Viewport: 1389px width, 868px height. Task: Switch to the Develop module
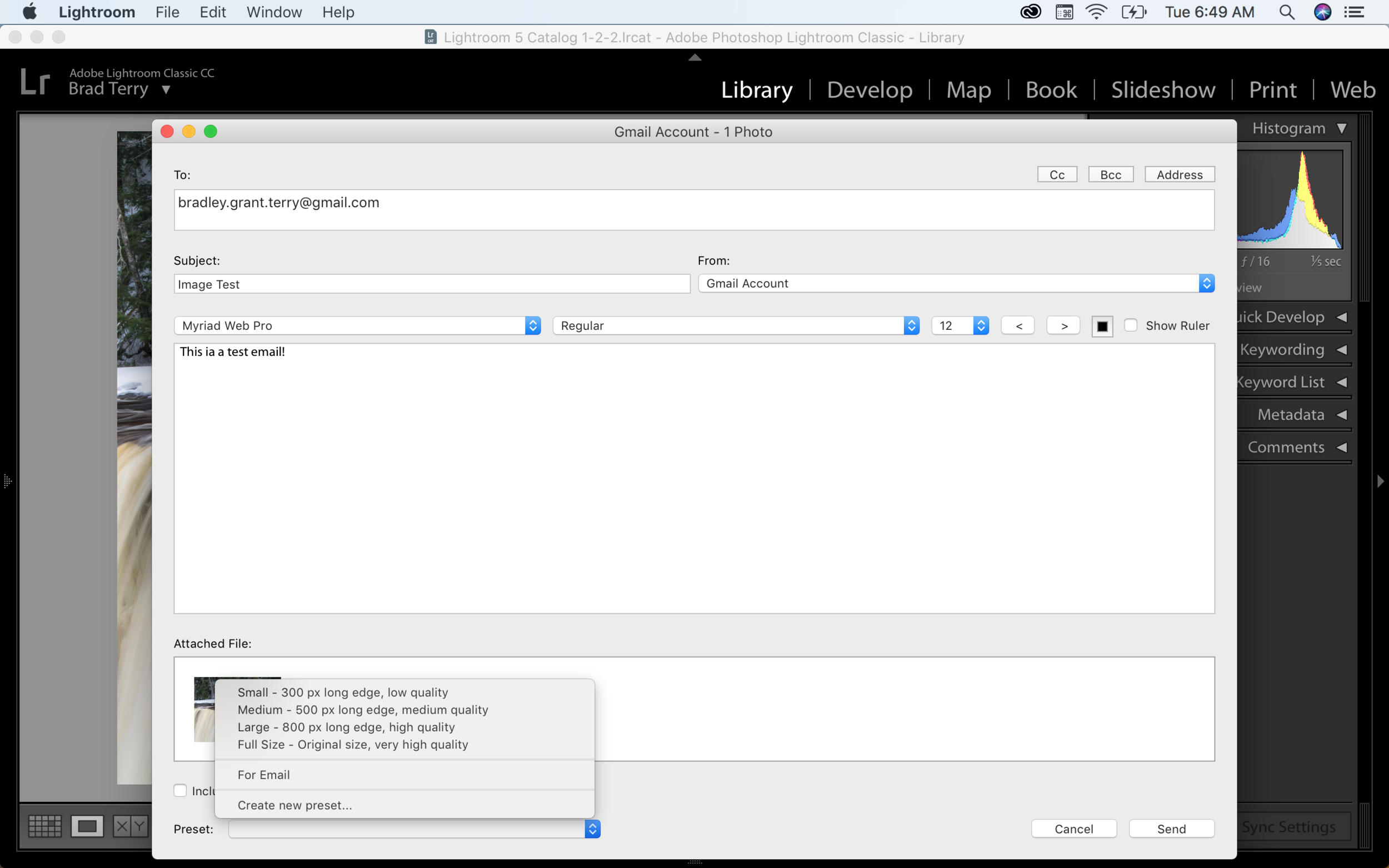point(870,89)
